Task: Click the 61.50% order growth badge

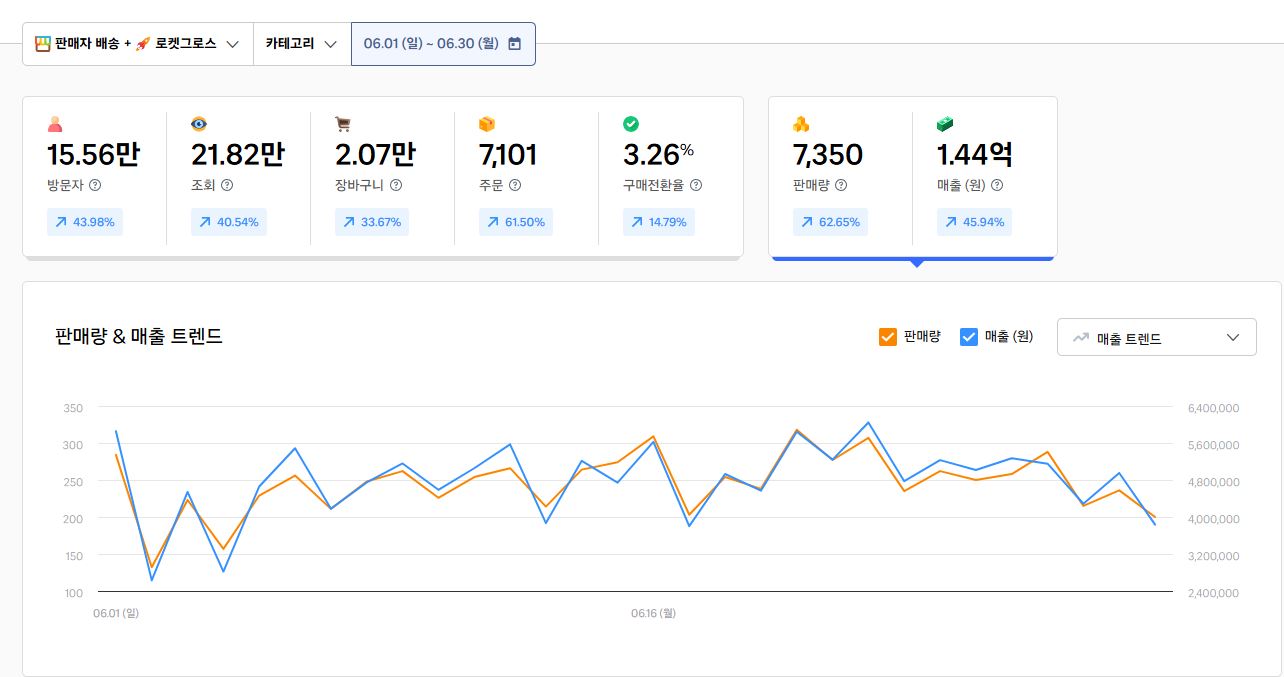Action: [516, 222]
